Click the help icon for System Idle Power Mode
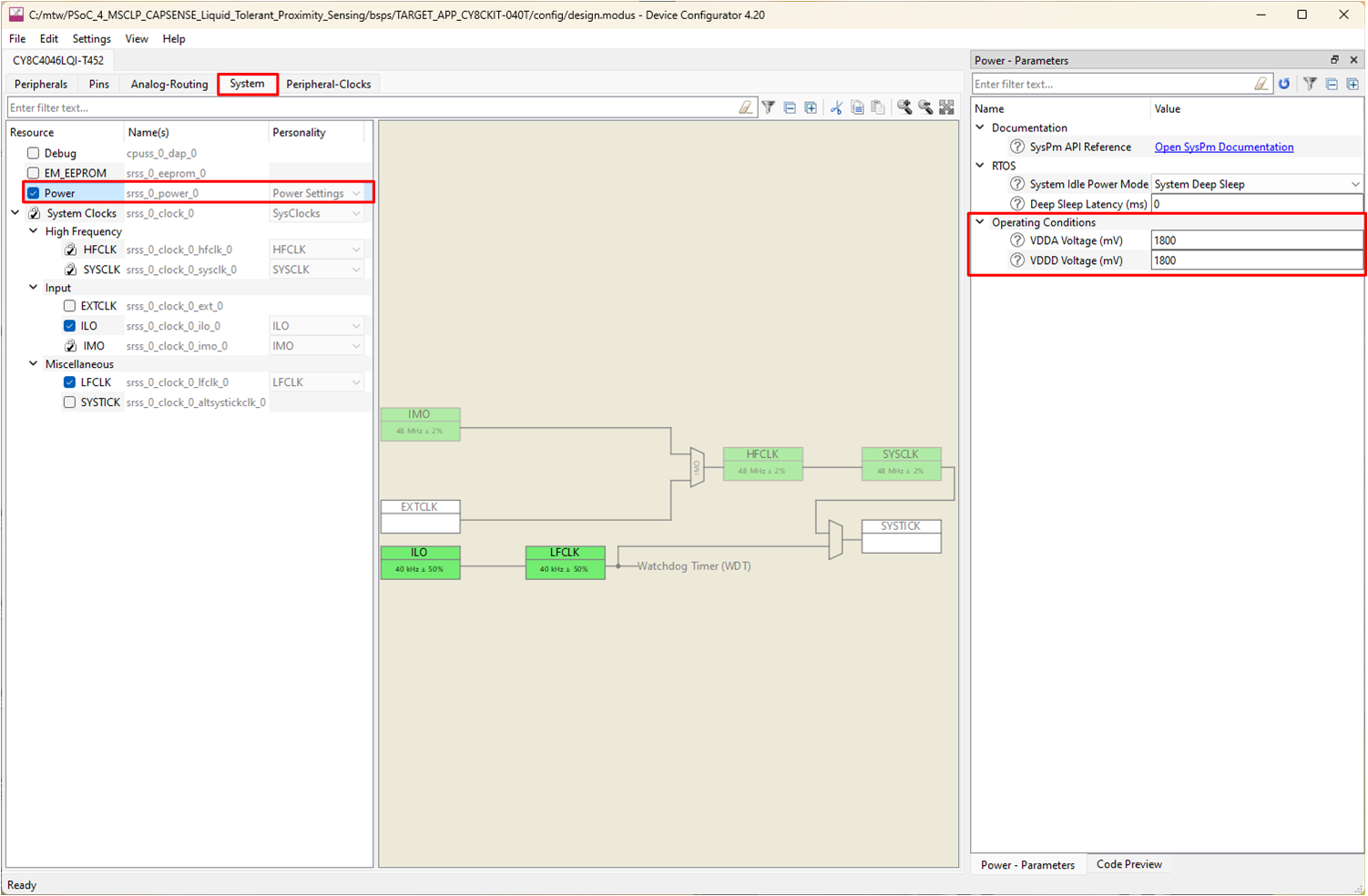The width and height of the screenshot is (1368, 896). tap(1017, 184)
